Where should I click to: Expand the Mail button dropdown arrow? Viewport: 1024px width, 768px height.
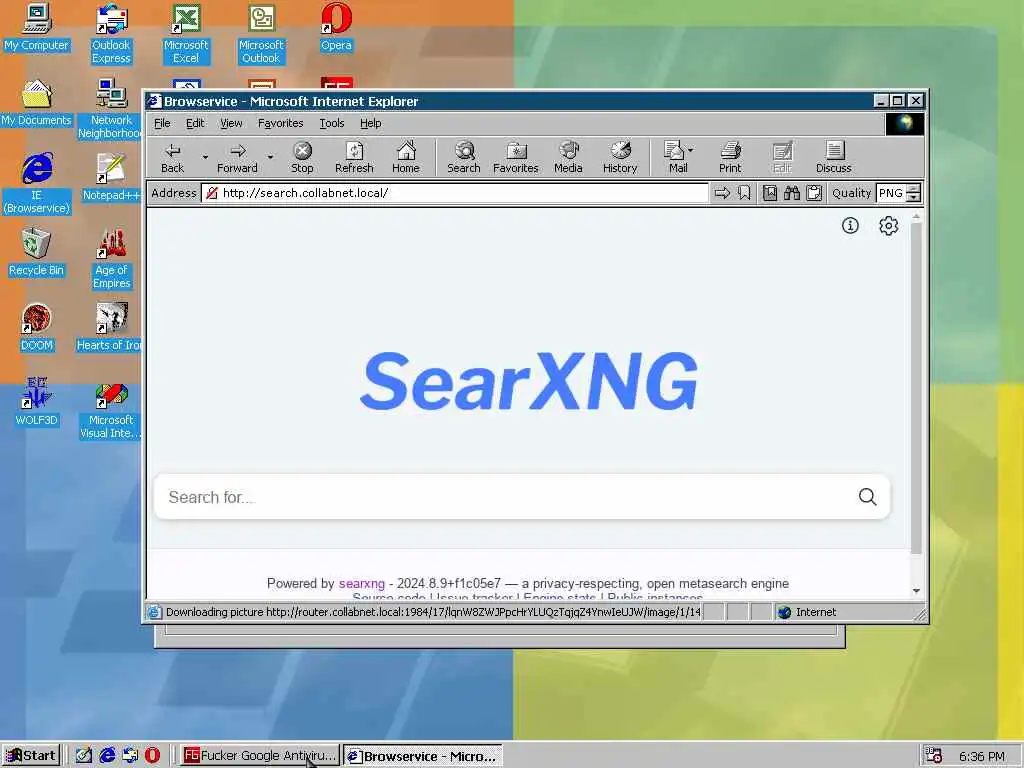coord(691,150)
